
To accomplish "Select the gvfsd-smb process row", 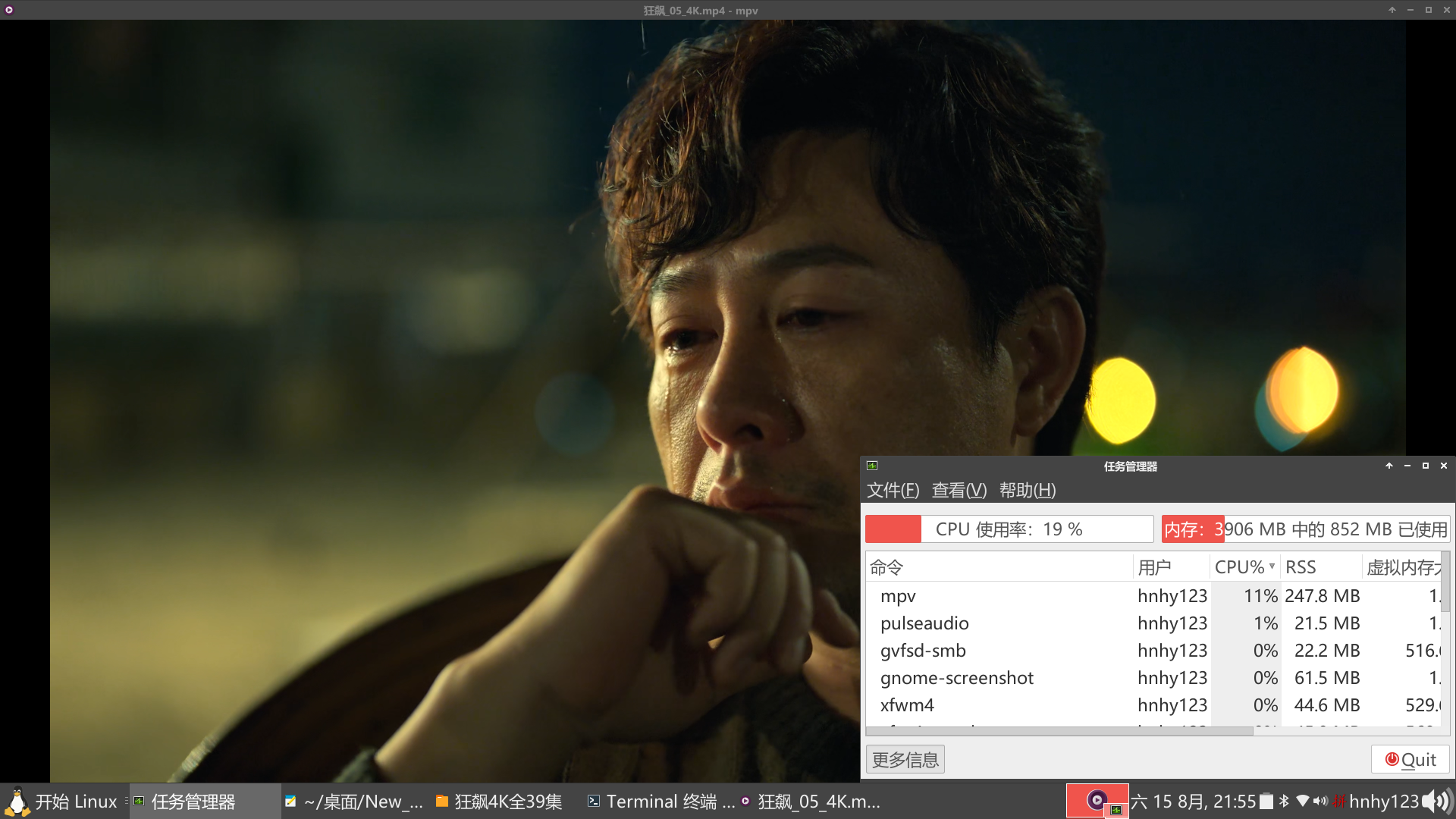I will tap(1153, 651).
